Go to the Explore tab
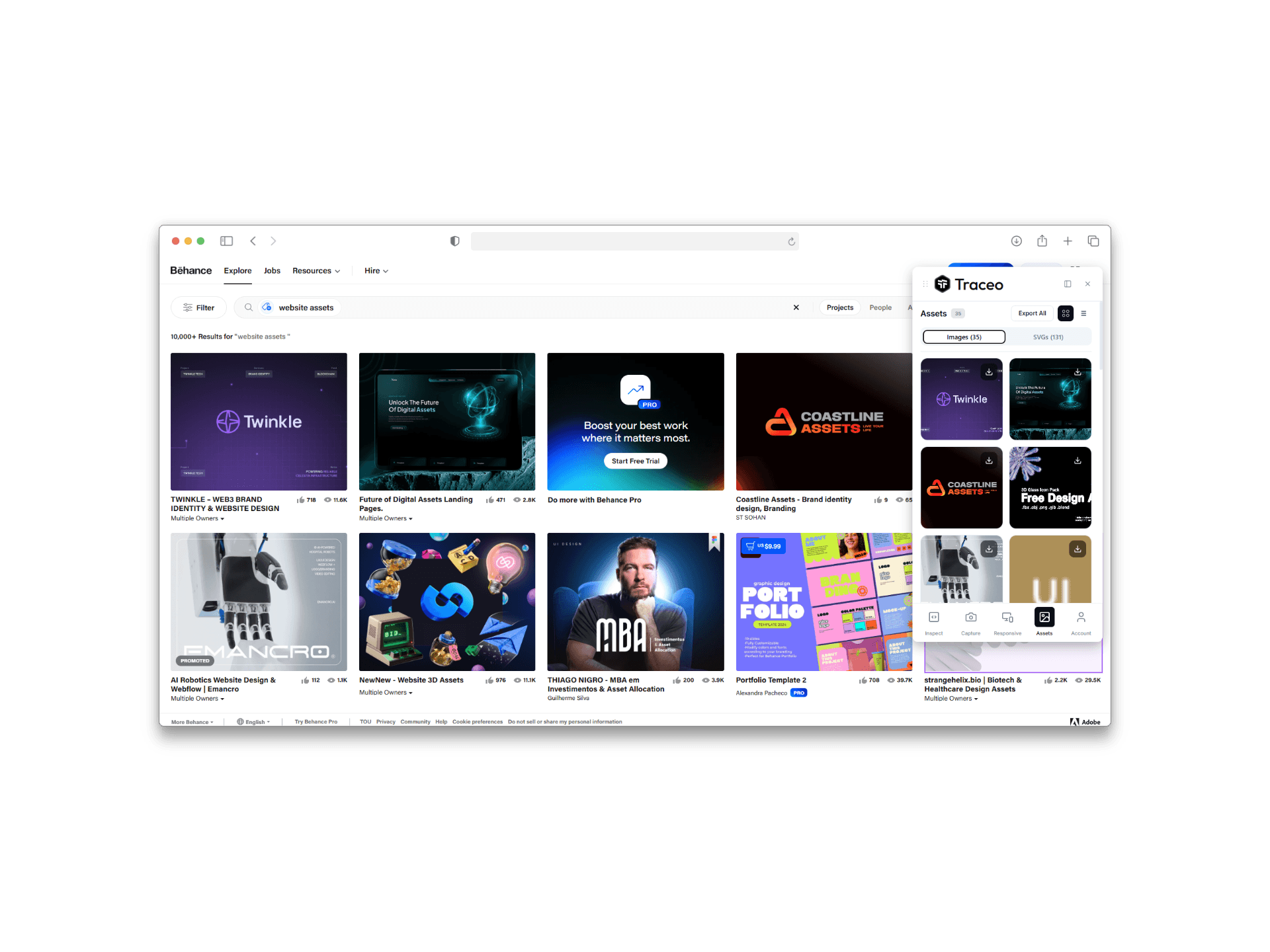The height and width of the screenshot is (952, 1270). [237, 271]
